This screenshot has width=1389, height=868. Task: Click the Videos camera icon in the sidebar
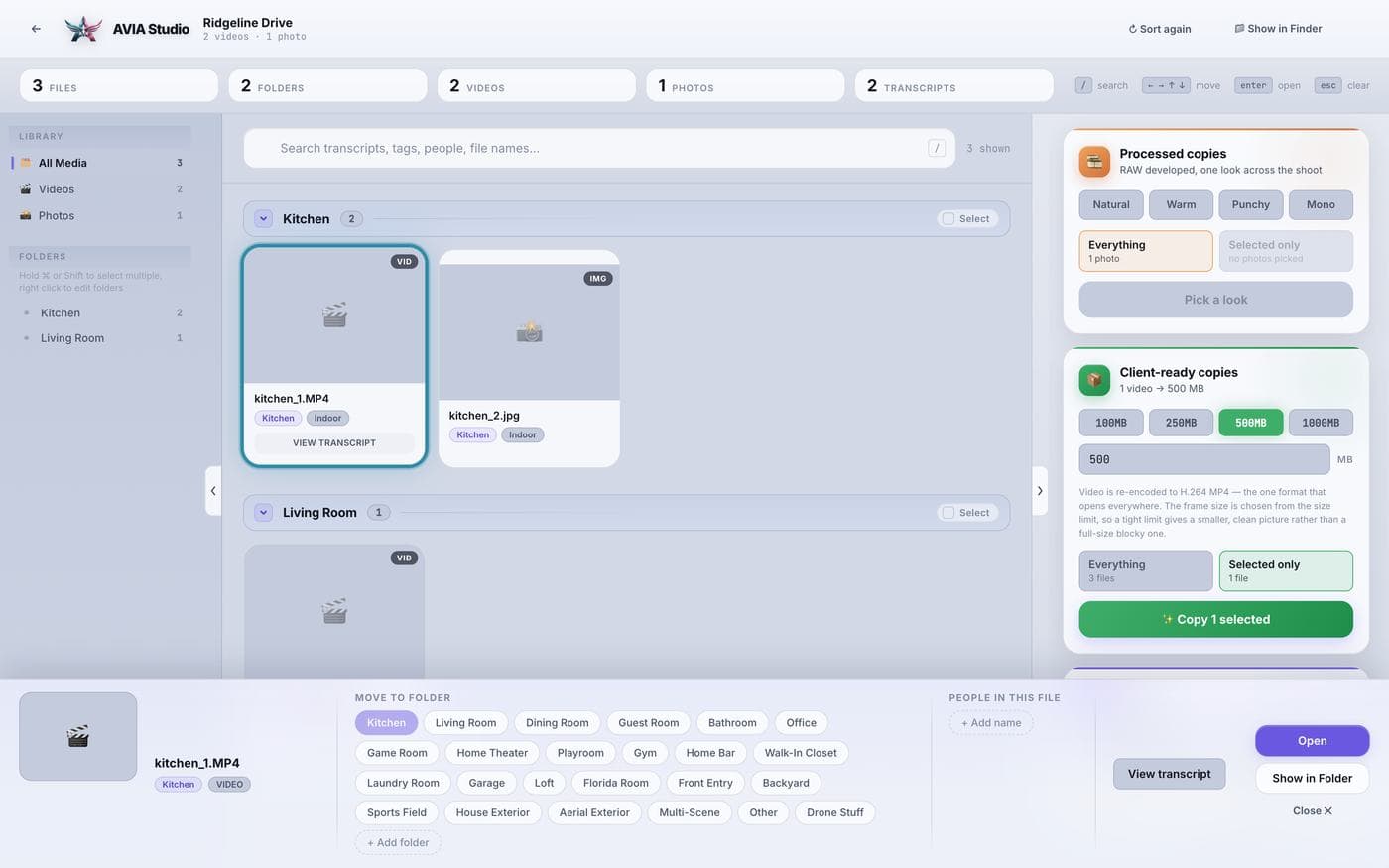pyautogui.click(x=26, y=189)
